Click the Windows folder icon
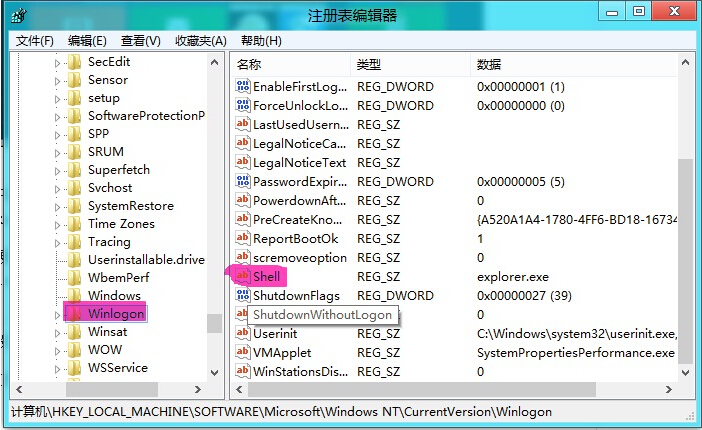The width and height of the screenshot is (702, 430). 74,295
